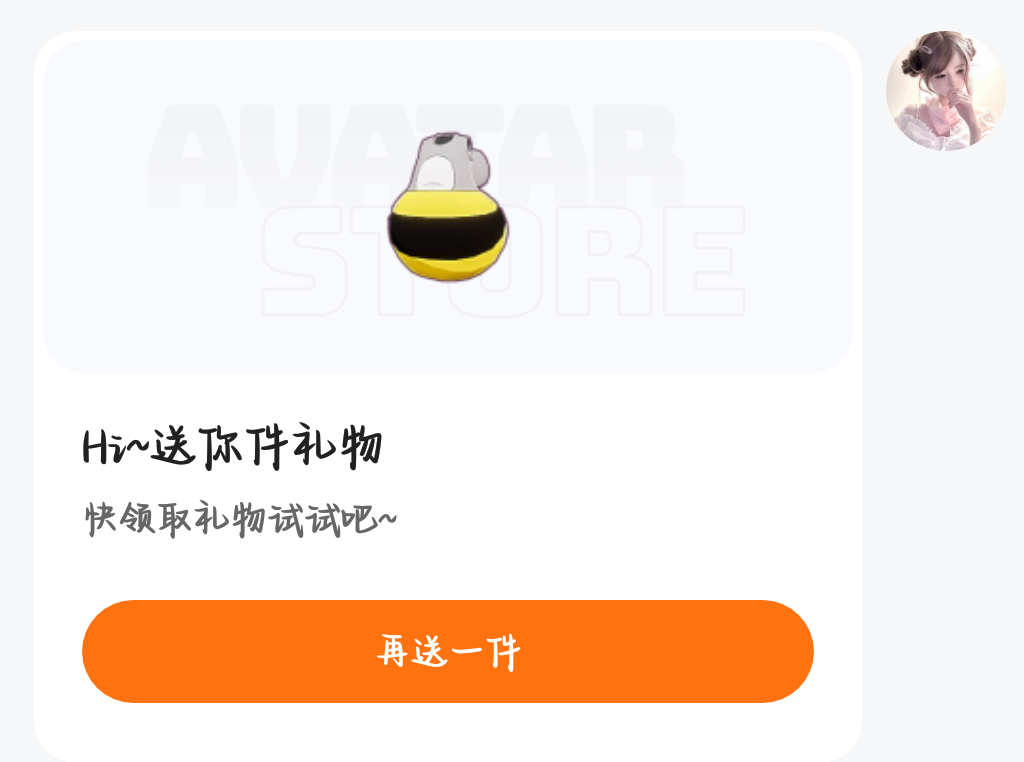This screenshot has width=1024, height=762.
Task: Tap the 快领取礼物试试吧~ subtitle
Action: click(x=240, y=519)
